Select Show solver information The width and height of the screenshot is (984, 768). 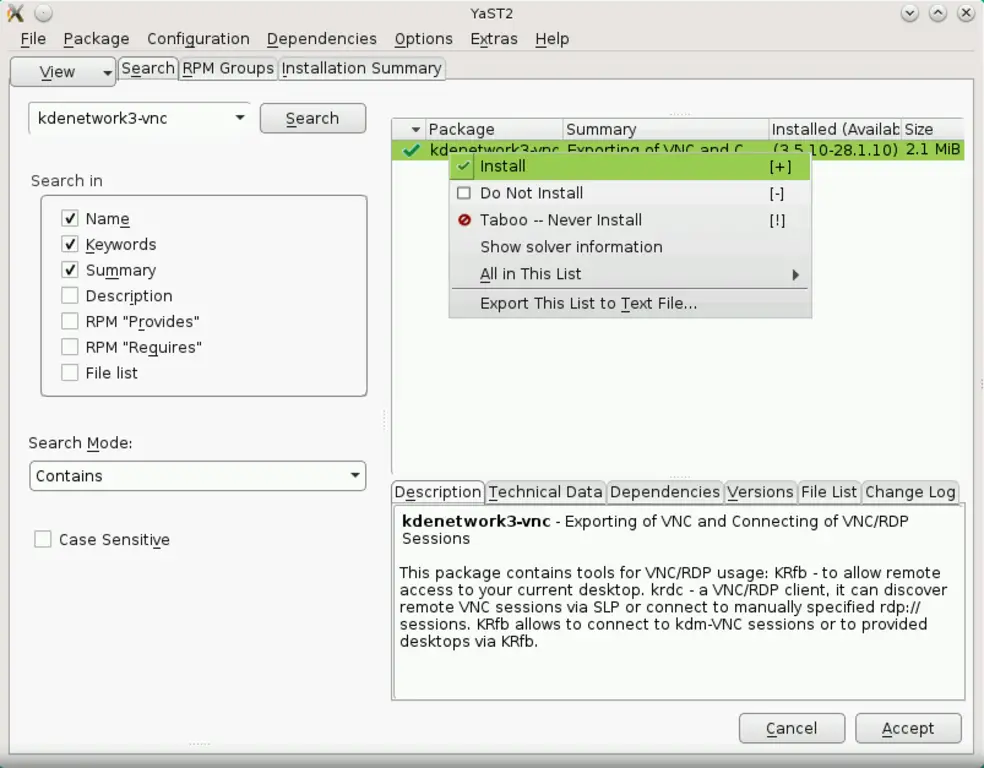[630, 247]
